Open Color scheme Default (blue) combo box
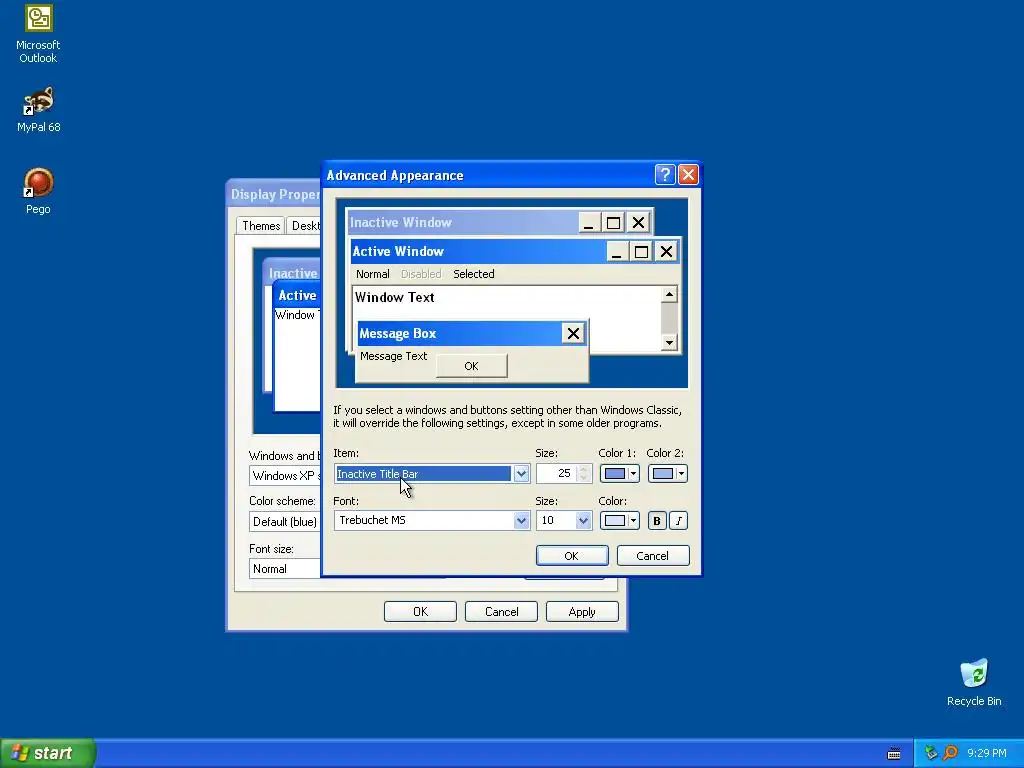1024x768 pixels. click(285, 522)
